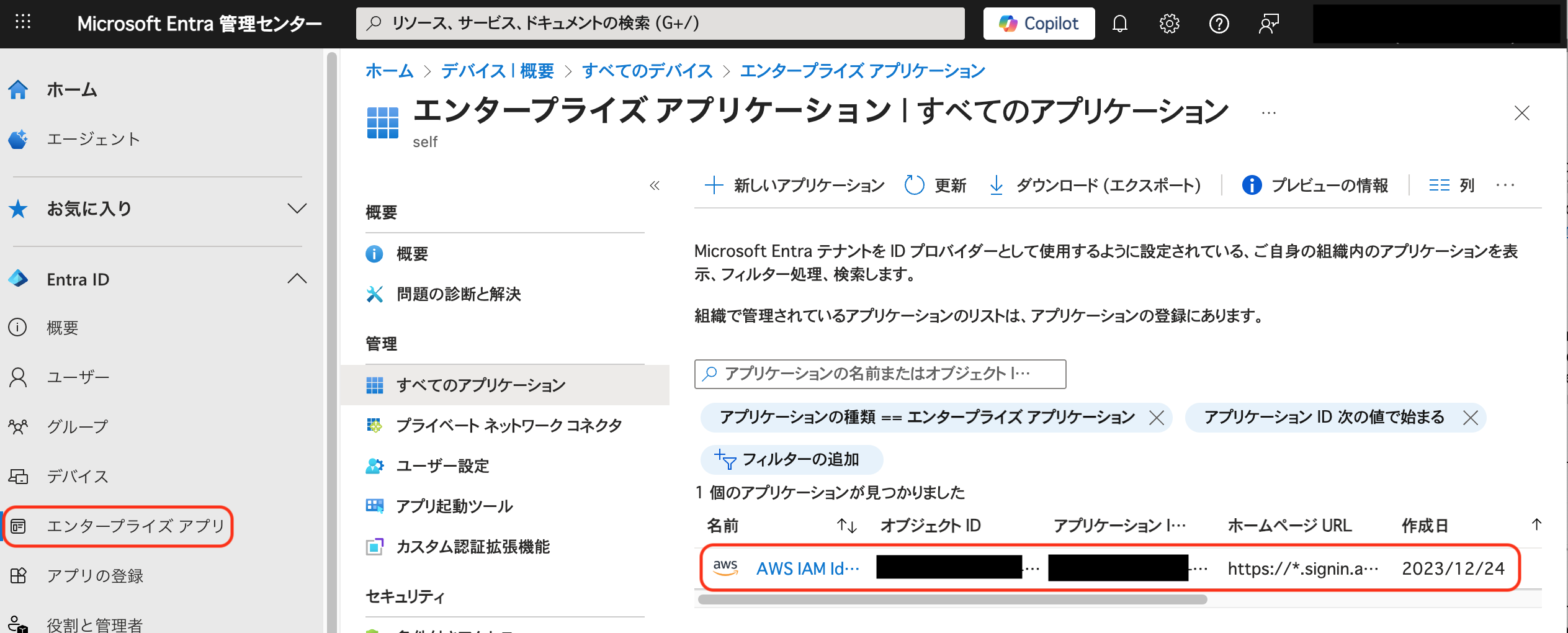Open Copilot
This screenshot has height=633, width=1568.
click(x=1038, y=24)
